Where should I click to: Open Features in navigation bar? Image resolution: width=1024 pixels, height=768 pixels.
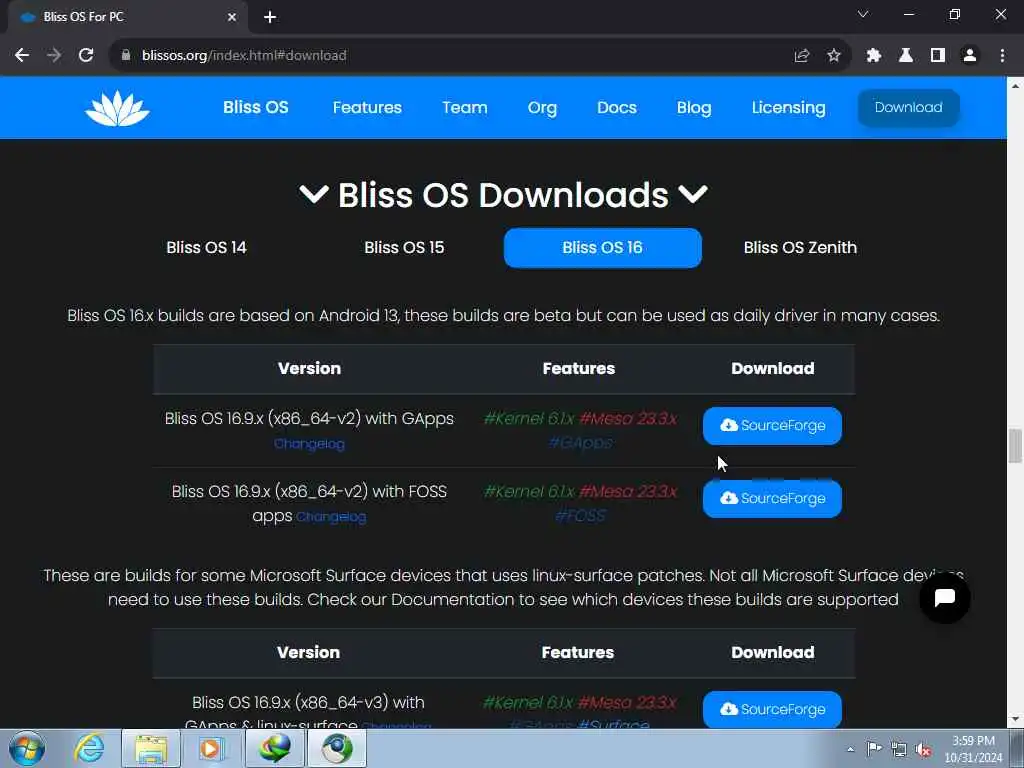[x=367, y=107]
